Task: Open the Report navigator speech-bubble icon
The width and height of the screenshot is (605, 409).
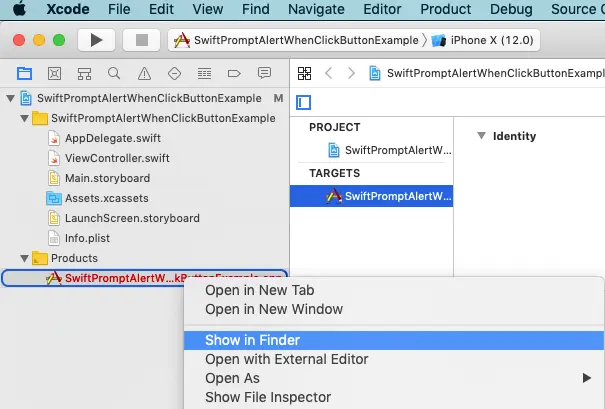Action: pyautogui.click(x=264, y=73)
